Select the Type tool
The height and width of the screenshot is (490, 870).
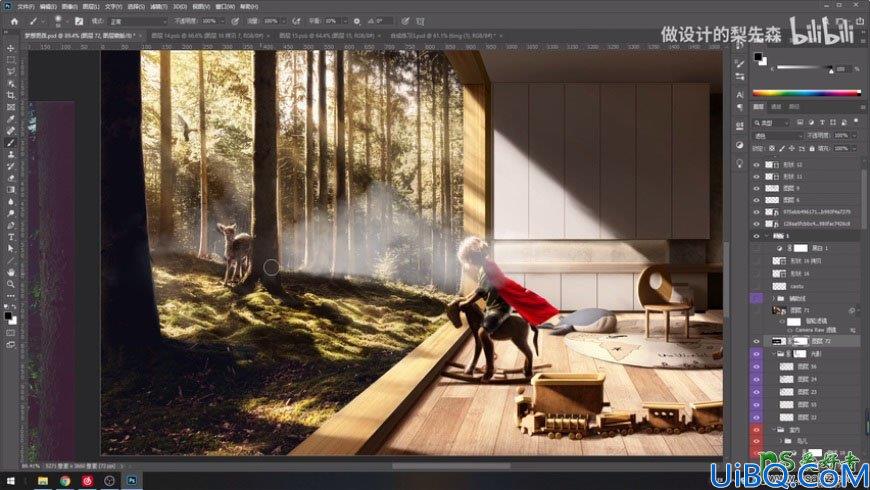(x=11, y=237)
